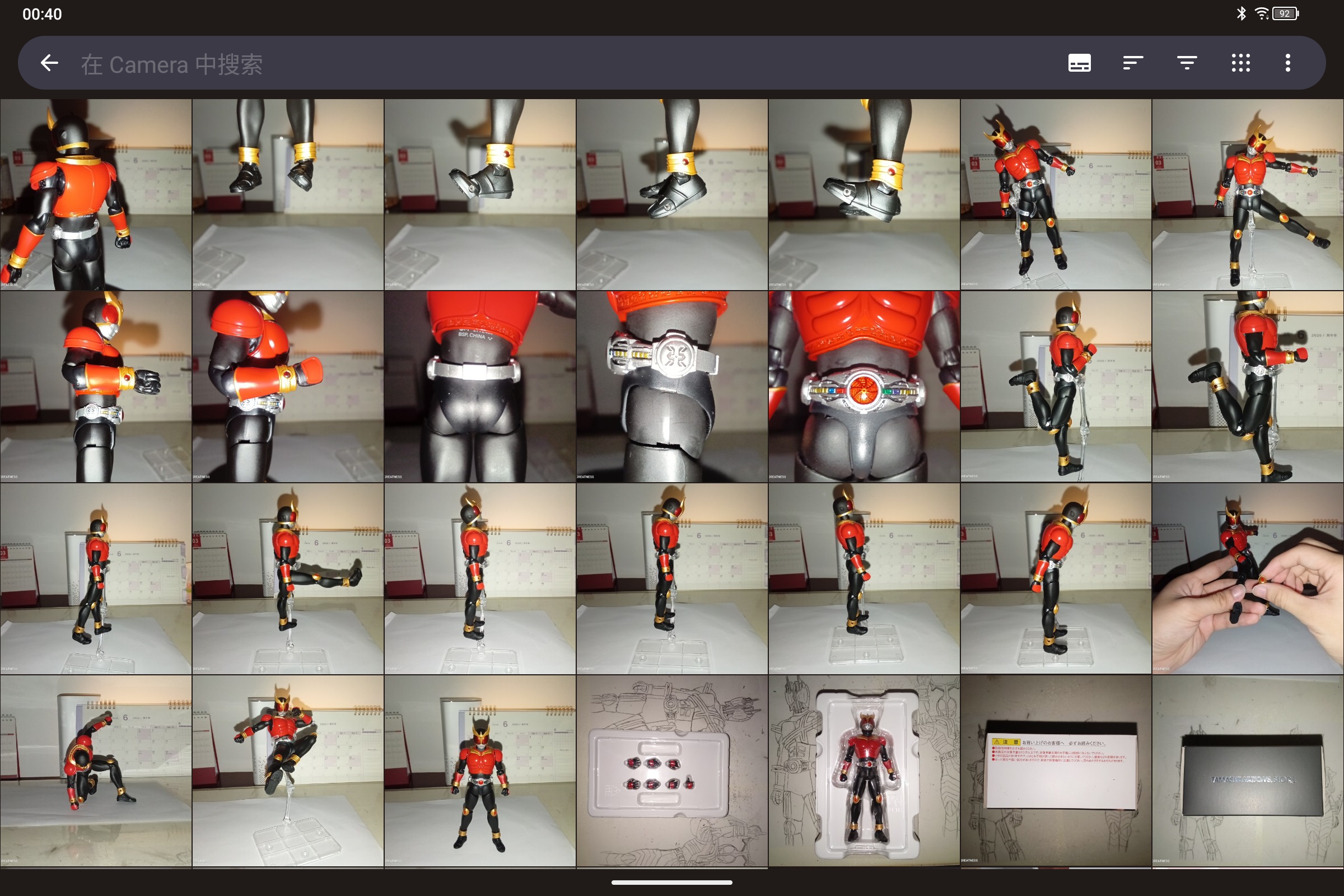Open photo of figure in jumping pose
The width and height of the screenshot is (1344, 896).
[288, 771]
